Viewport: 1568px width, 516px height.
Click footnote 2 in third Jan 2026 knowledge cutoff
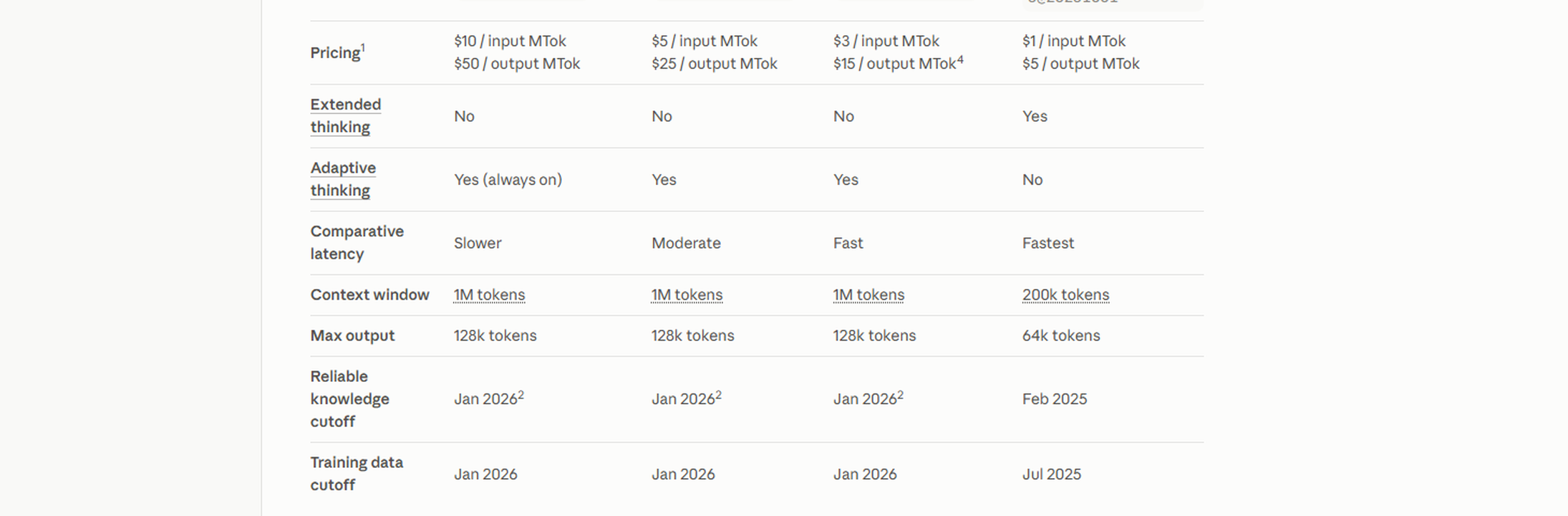(901, 395)
